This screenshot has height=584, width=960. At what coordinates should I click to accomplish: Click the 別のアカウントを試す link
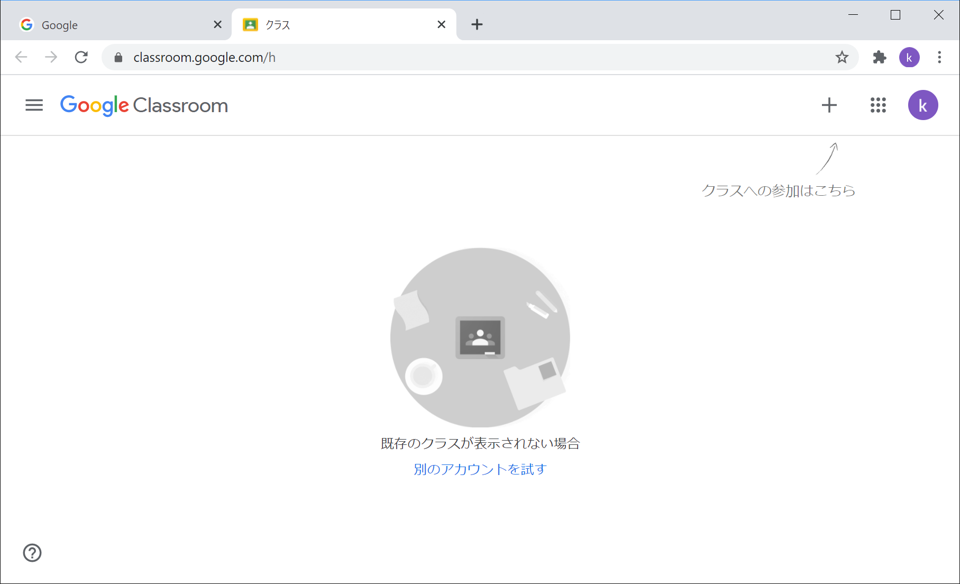click(x=480, y=470)
